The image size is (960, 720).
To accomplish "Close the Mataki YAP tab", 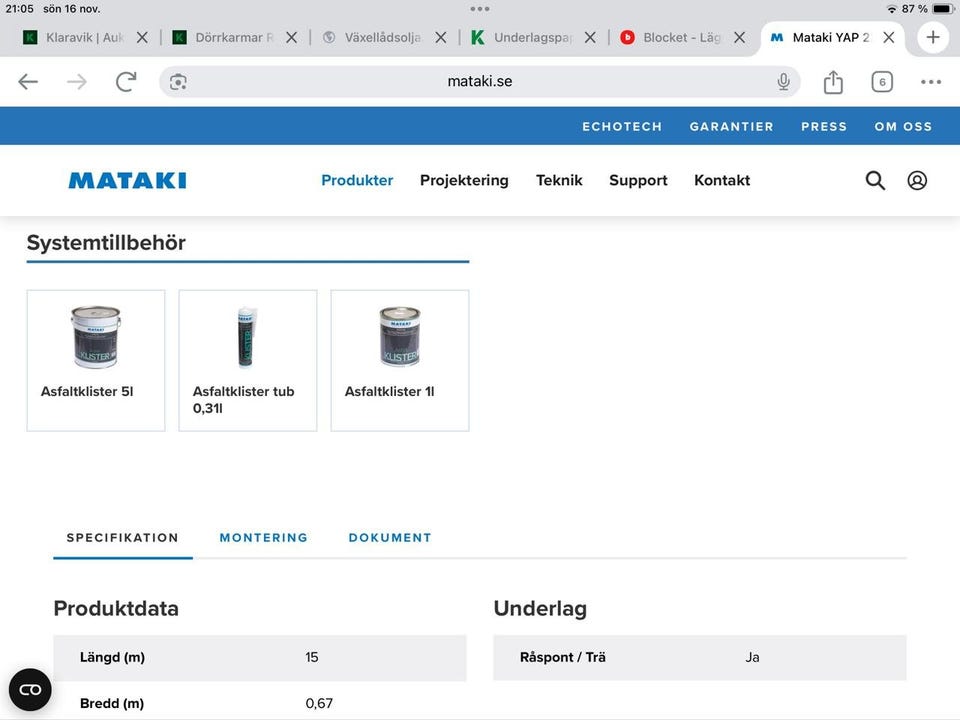I will coord(889,37).
